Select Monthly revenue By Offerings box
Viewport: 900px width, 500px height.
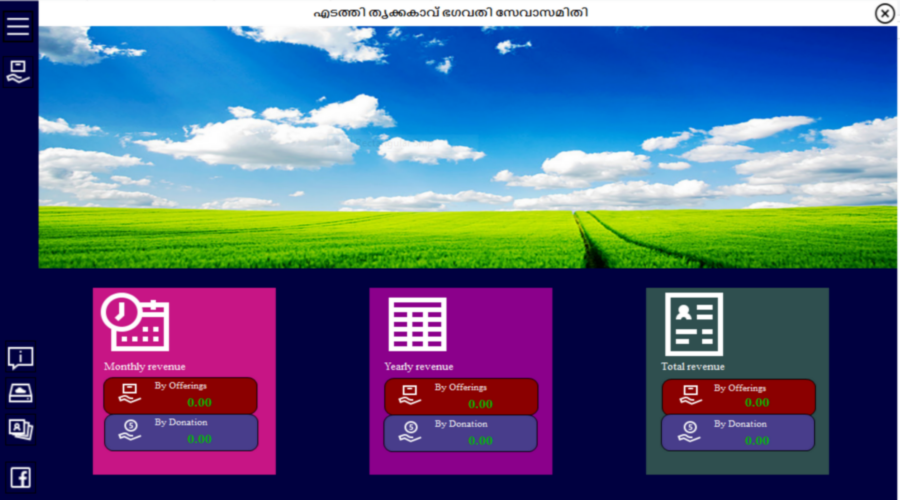(x=180, y=395)
